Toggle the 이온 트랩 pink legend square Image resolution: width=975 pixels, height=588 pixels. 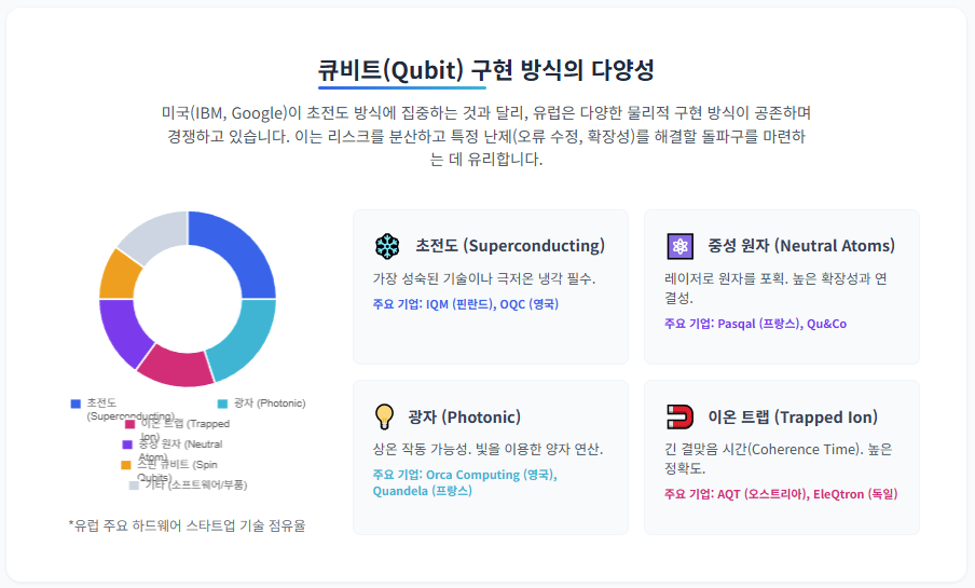tap(130, 425)
